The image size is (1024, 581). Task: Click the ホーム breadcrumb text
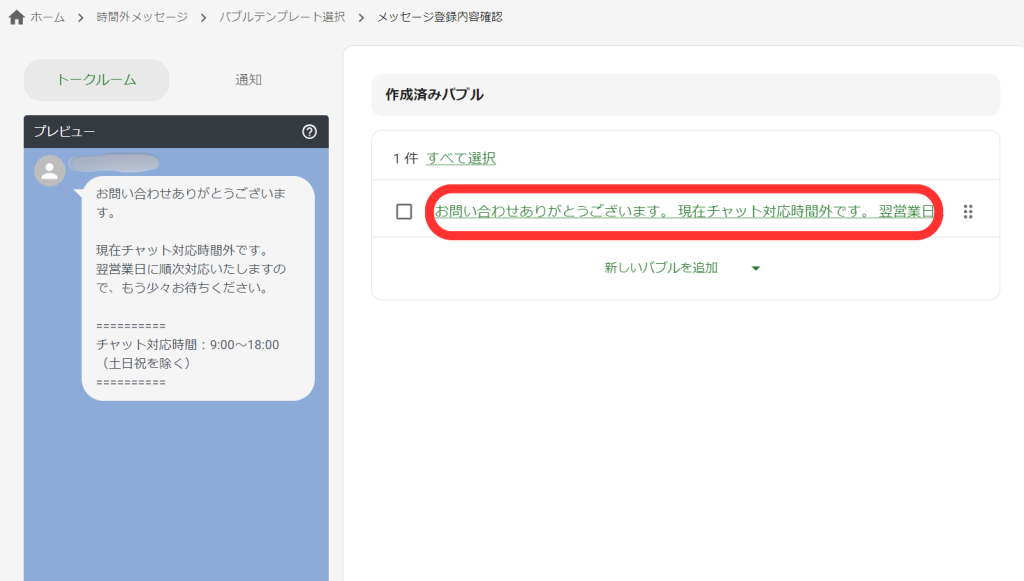pyautogui.click(x=47, y=17)
